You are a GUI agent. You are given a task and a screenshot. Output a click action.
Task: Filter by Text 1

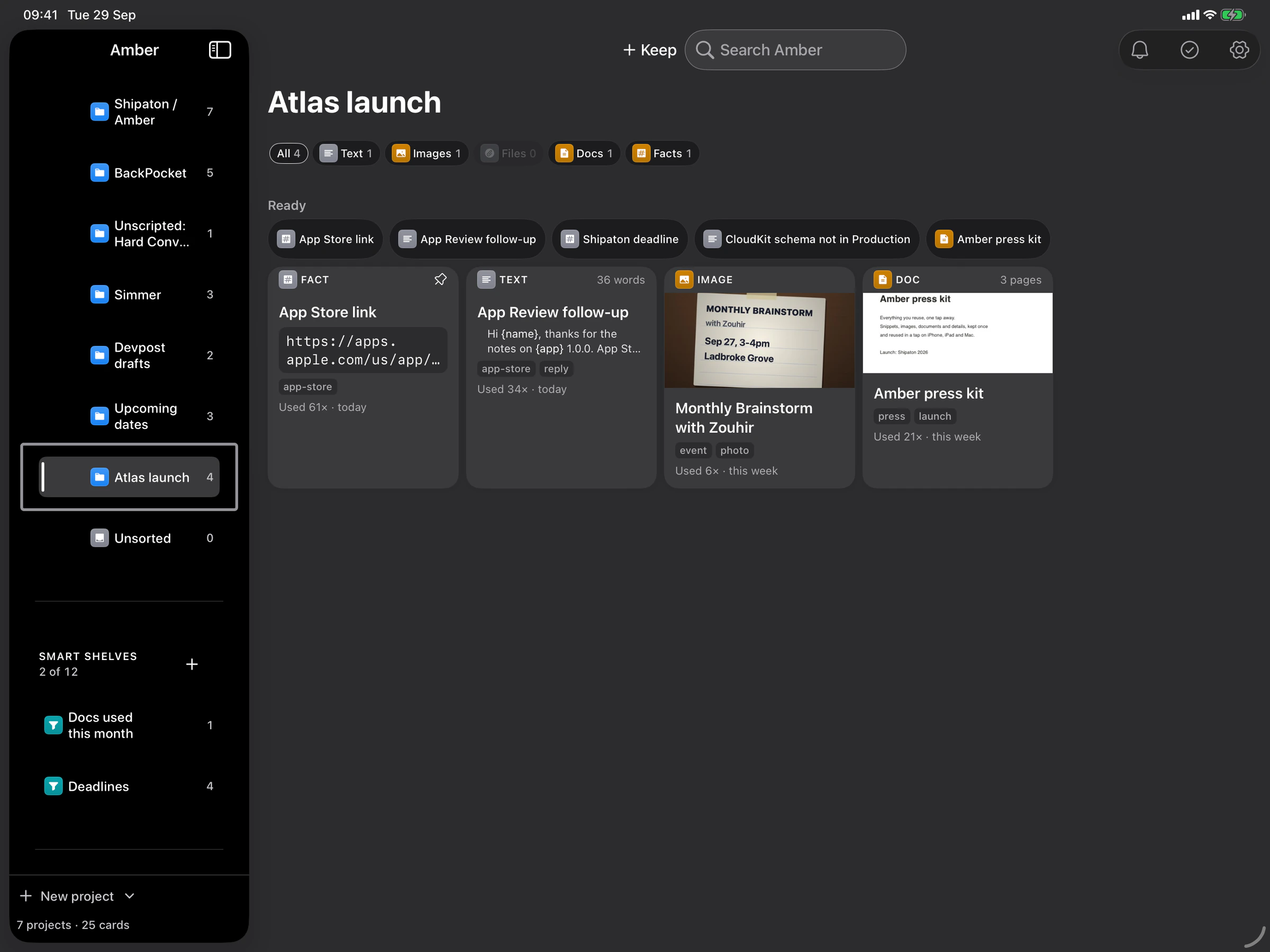coord(346,153)
